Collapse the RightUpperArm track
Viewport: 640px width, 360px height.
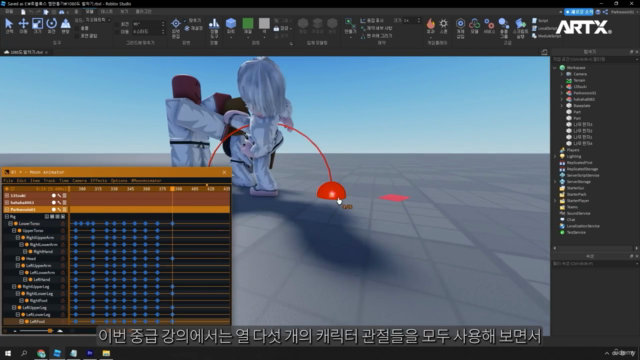pyautogui.click(x=18, y=238)
